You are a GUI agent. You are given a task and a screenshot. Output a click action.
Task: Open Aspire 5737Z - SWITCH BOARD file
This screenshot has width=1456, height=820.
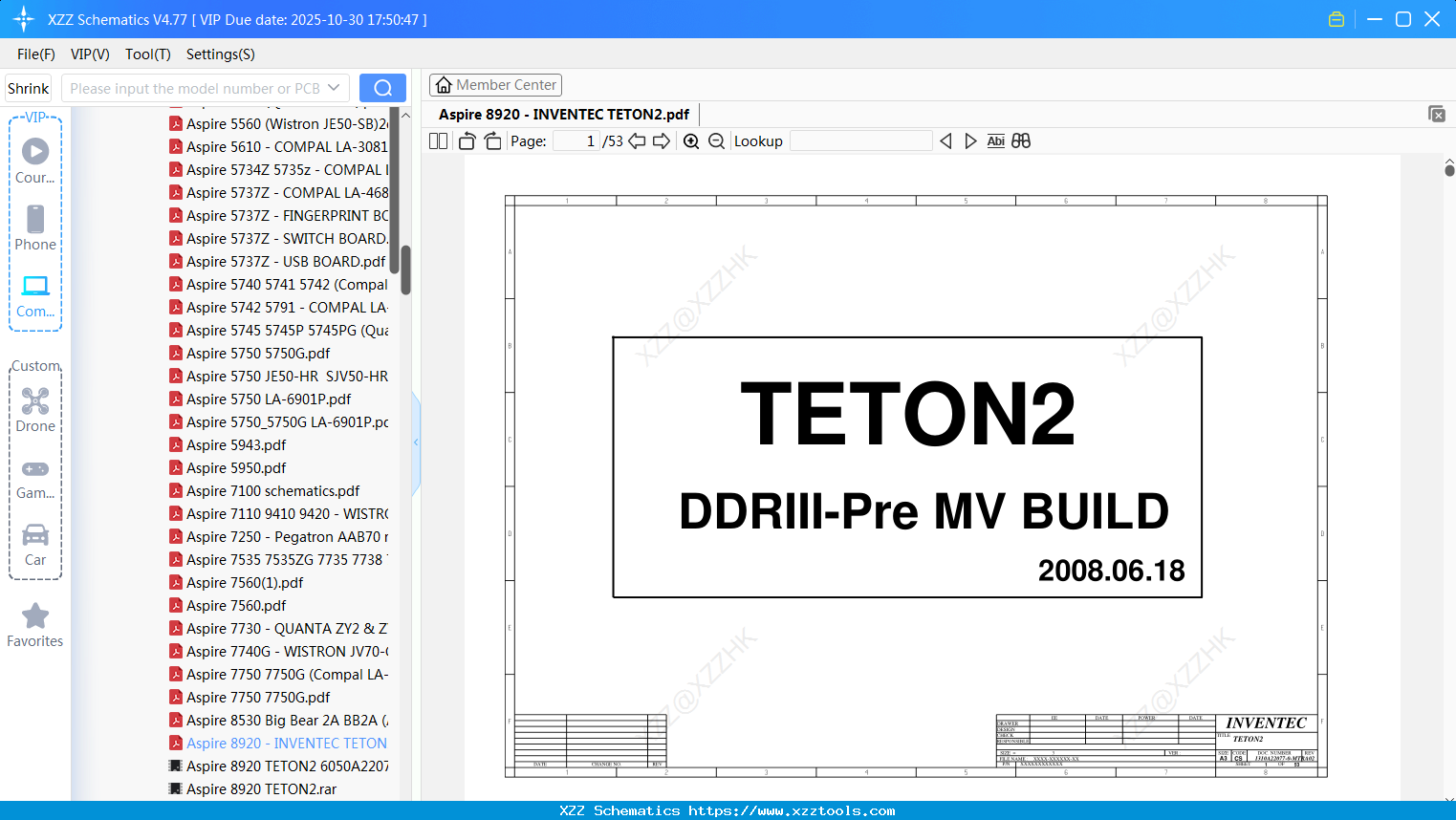(278, 239)
